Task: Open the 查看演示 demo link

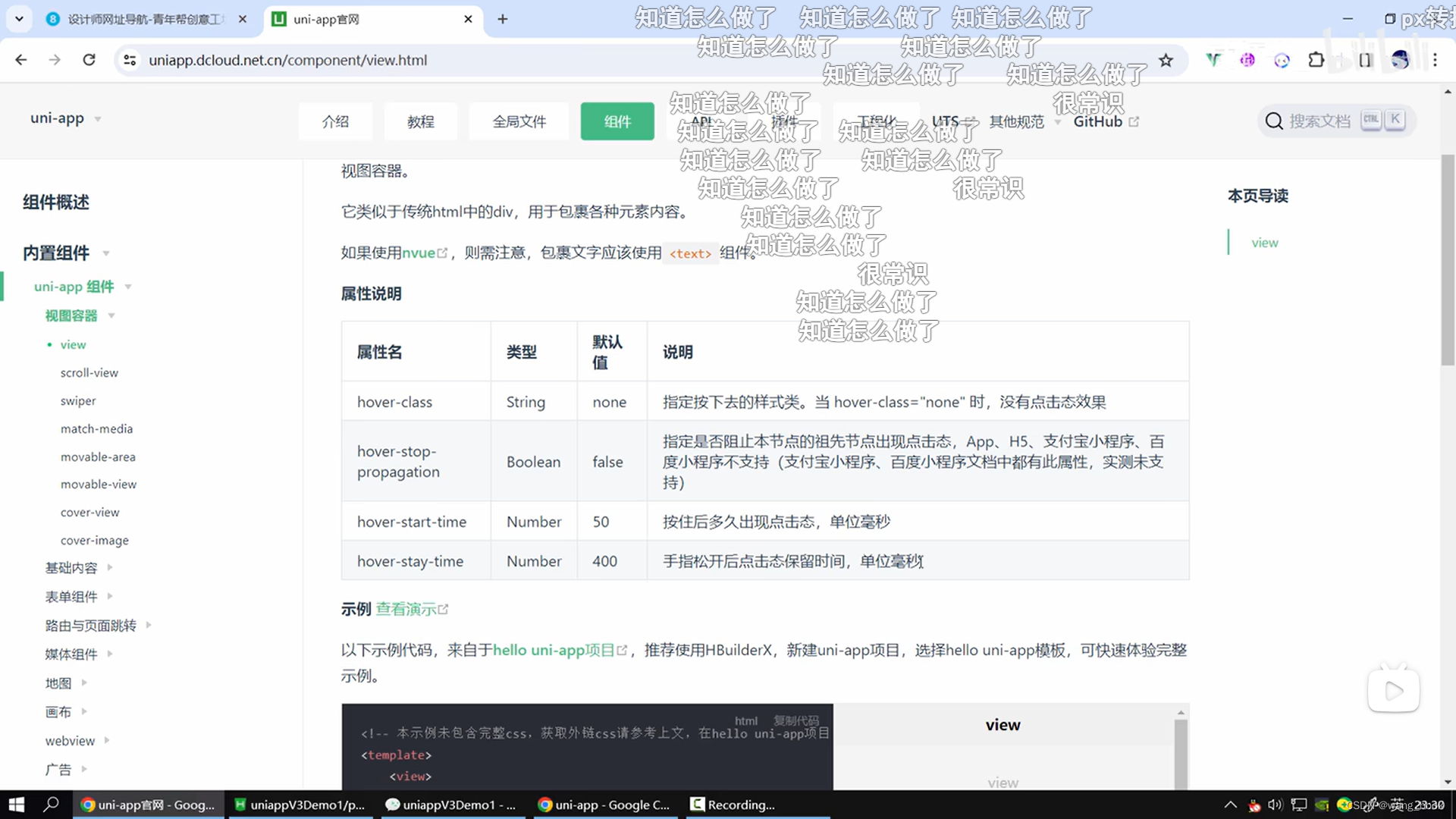Action: (x=412, y=609)
